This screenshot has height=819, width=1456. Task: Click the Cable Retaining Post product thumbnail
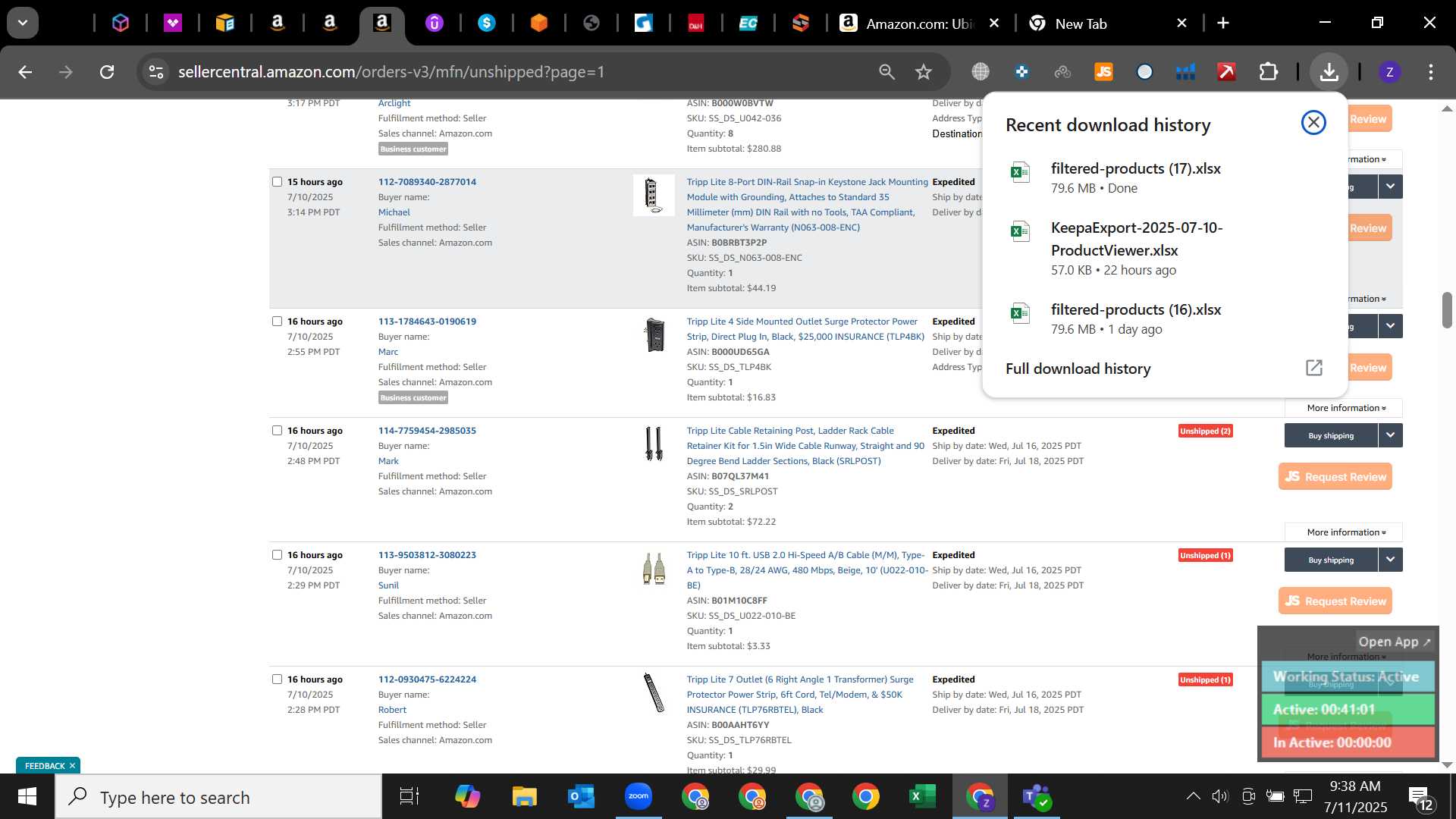654,444
